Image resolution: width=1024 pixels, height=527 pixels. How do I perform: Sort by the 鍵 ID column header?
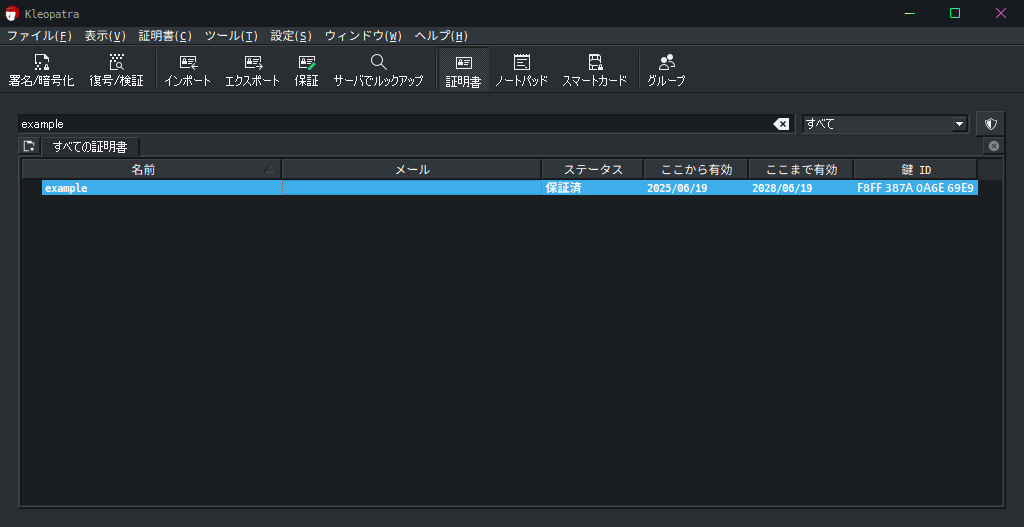[916, 170]
